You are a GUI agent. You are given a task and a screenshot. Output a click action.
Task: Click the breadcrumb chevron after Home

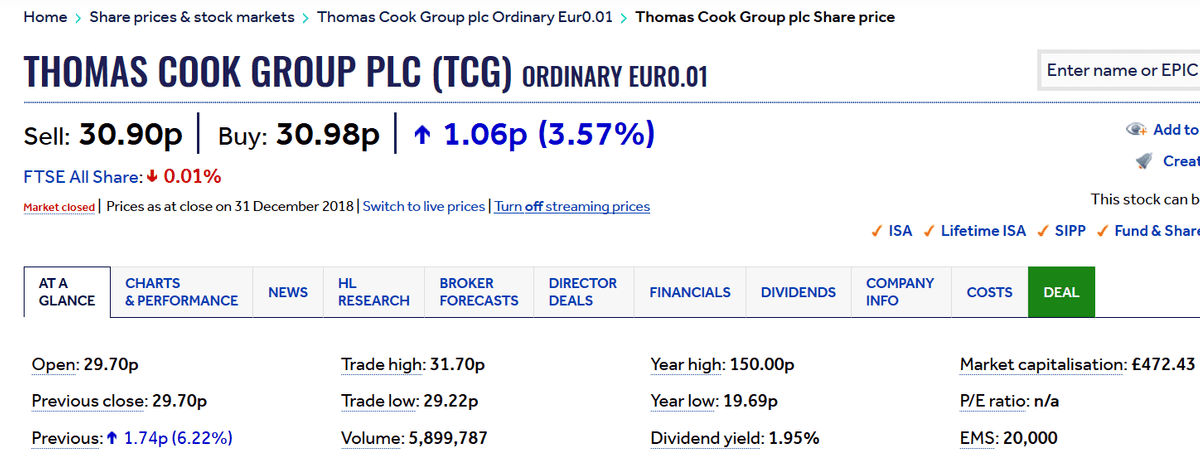(78, 17)
